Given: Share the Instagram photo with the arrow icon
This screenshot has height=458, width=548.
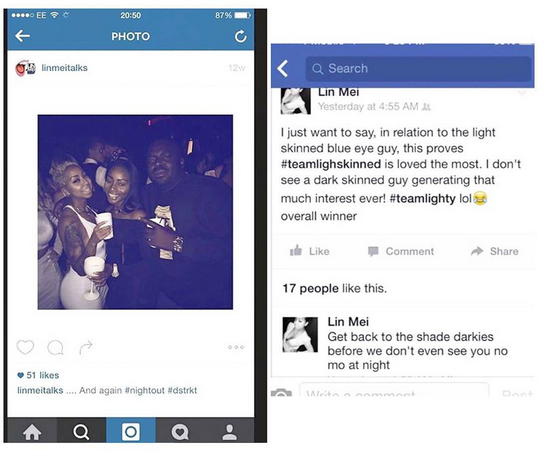Looking at the screenshot, I should coord(86,347).
